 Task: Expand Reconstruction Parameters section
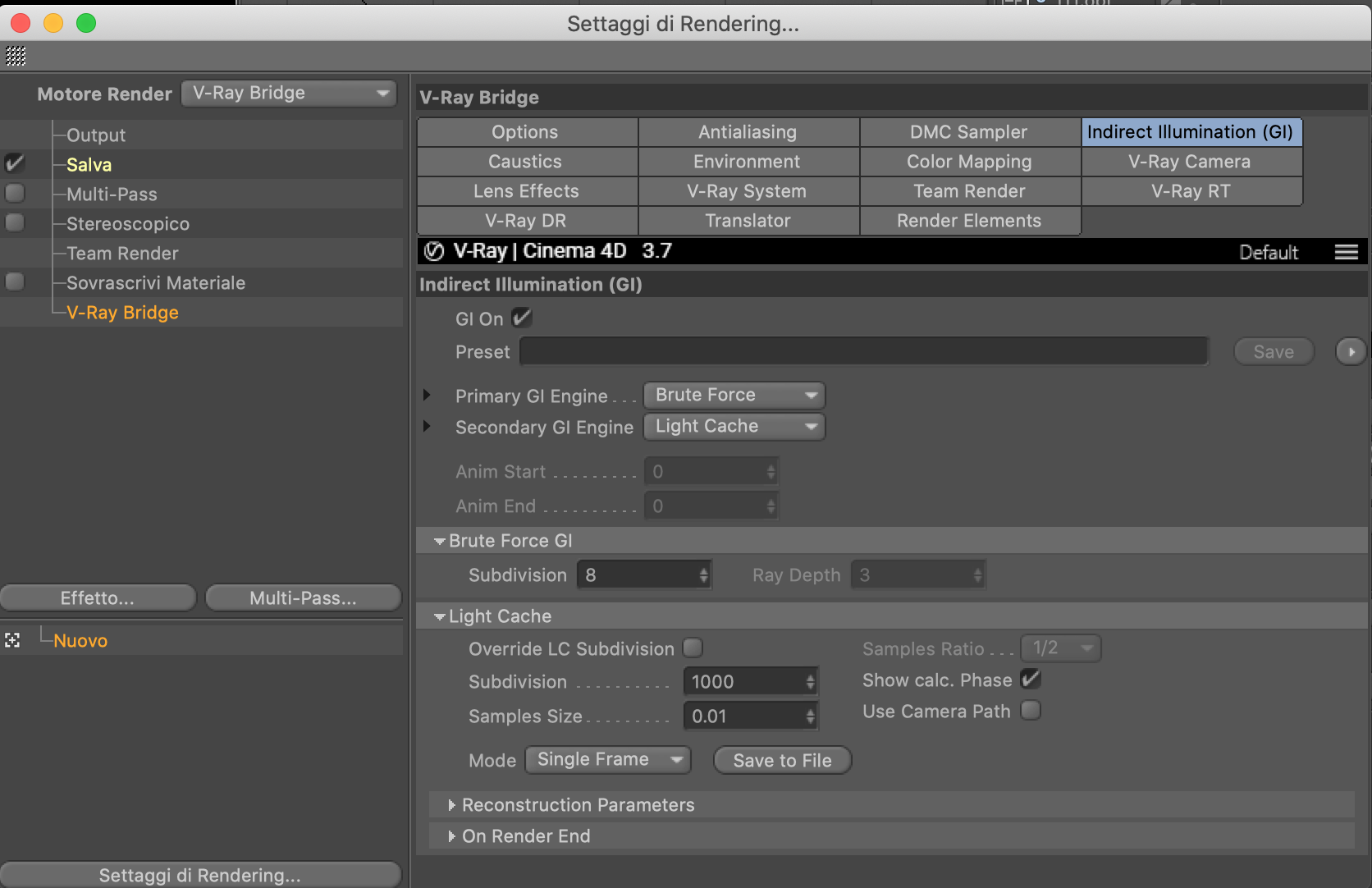coord(451,805)
